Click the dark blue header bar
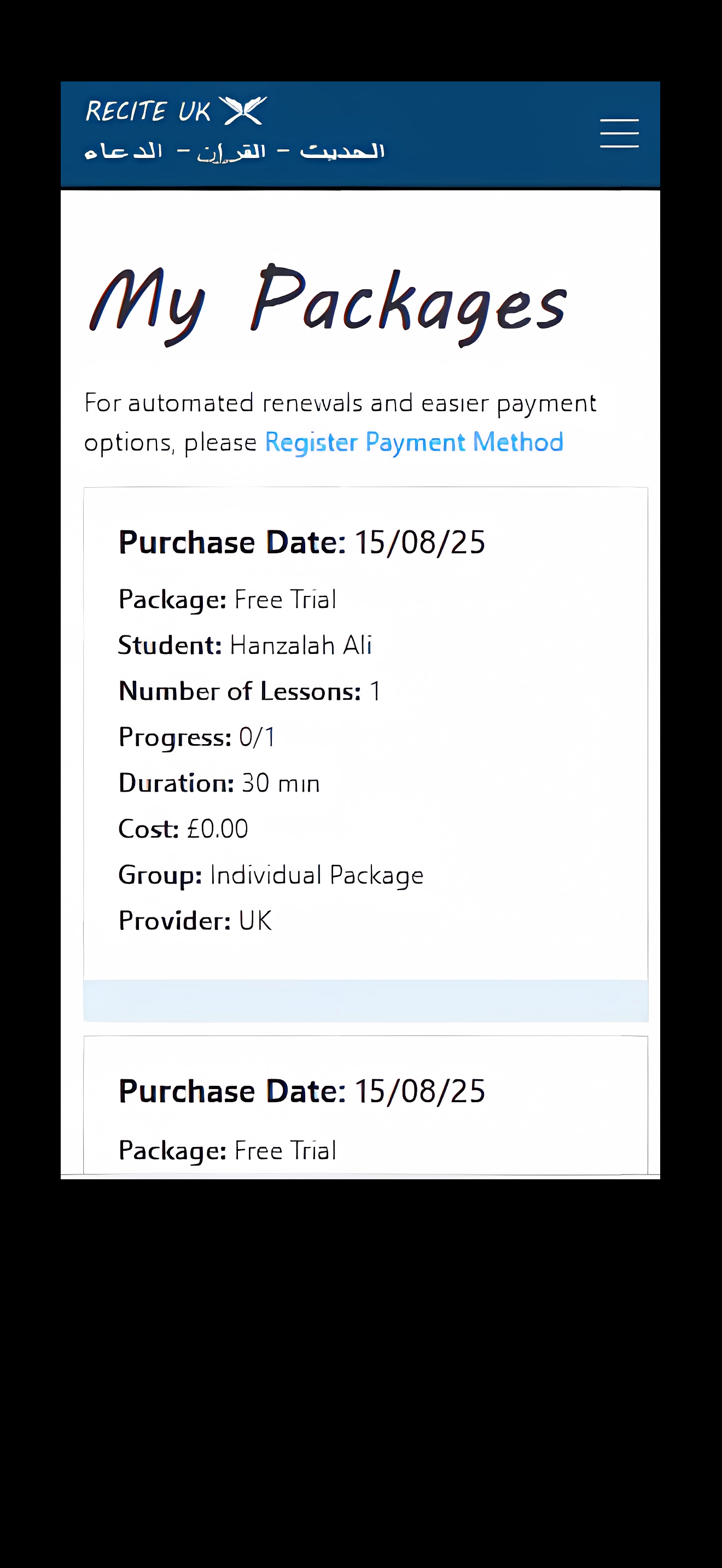722x1568 pixels. 360,134
